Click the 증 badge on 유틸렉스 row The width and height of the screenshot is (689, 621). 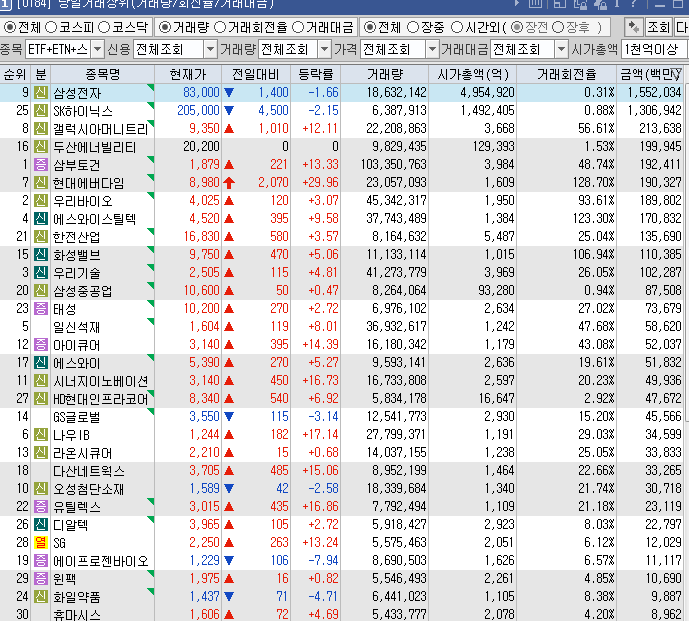coord(41,507)
